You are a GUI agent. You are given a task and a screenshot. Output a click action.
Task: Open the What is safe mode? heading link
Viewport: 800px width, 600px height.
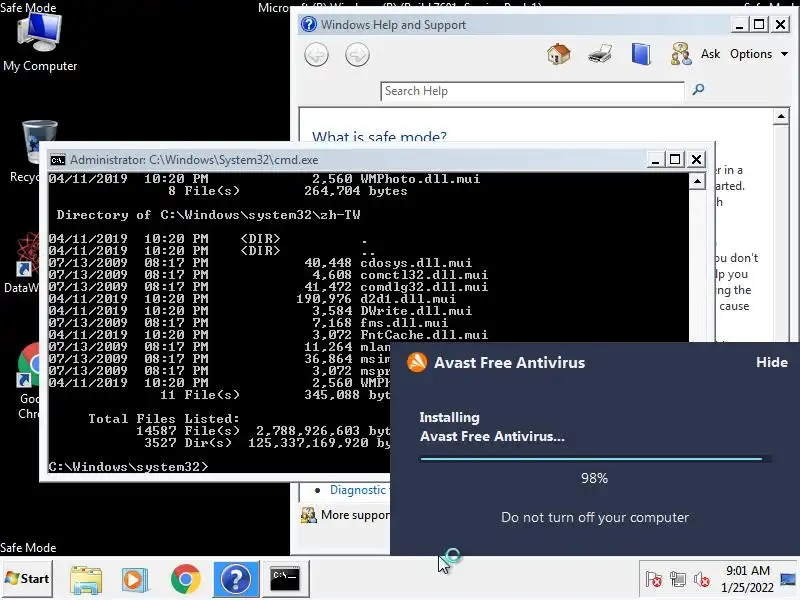point(379,136)
